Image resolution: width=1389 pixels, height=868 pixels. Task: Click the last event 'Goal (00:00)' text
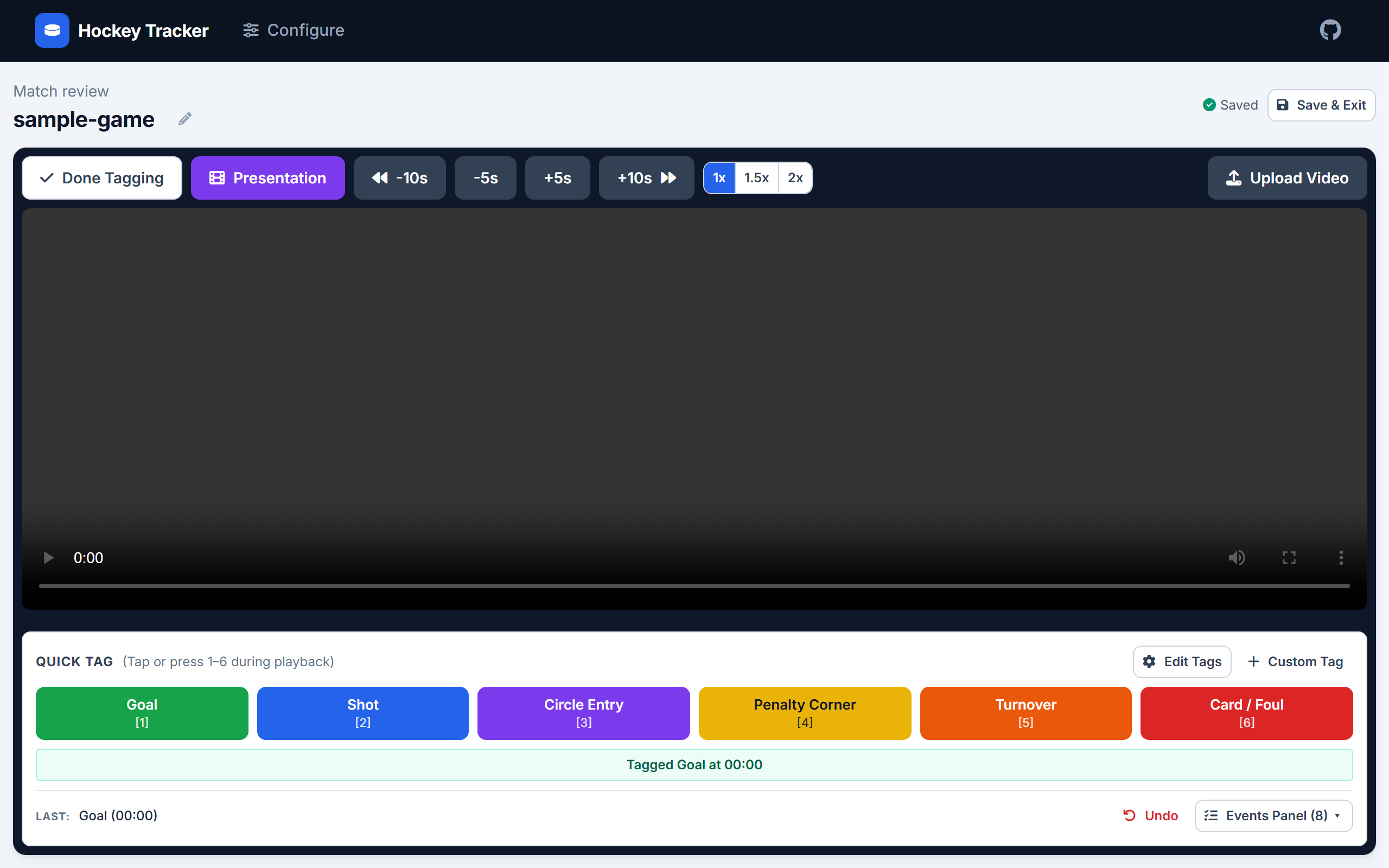pyautogui.click(x=118, y=816)
